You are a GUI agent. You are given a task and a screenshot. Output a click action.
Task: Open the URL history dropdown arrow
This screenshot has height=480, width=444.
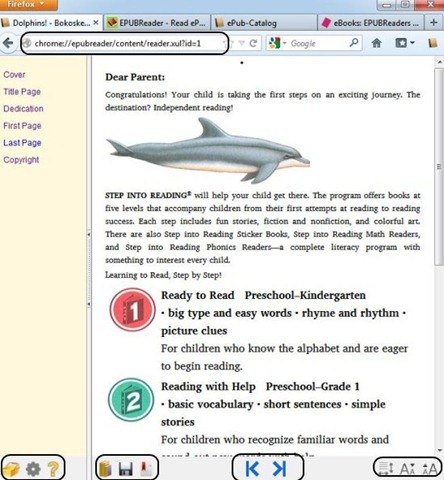click(241, 43)
